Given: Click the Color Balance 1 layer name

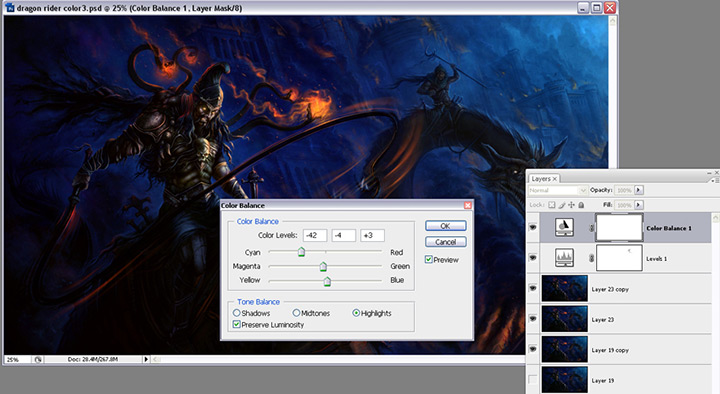Looking at the screenshot, I should click(x=669, y=228).
